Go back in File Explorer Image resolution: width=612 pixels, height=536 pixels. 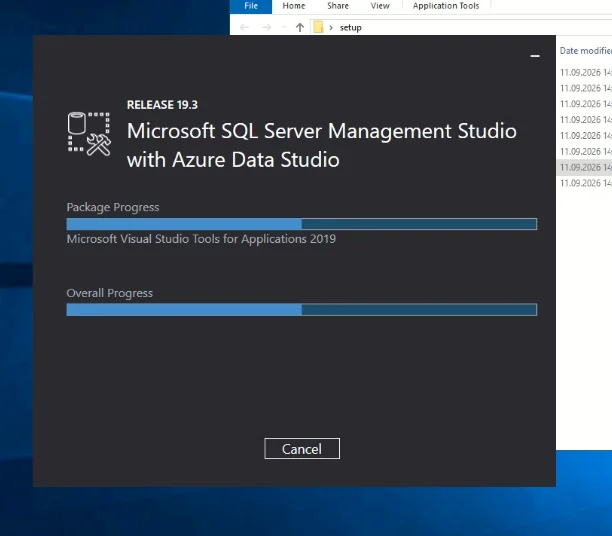pyautogui.click(x=244, y=27)
